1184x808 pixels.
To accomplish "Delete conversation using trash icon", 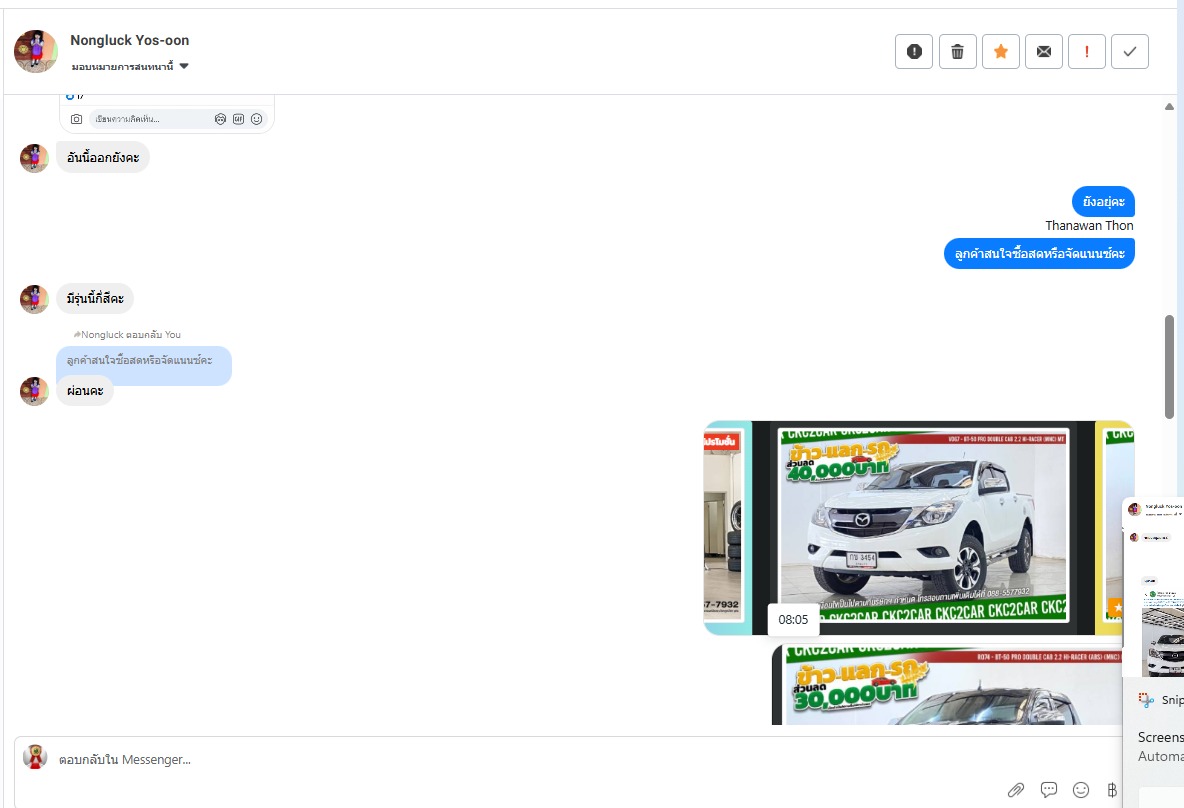I will 957,51.
